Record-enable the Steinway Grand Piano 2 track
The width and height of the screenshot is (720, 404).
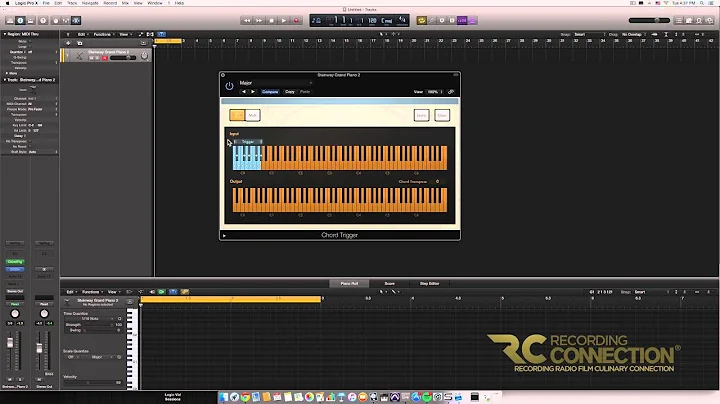104,58
